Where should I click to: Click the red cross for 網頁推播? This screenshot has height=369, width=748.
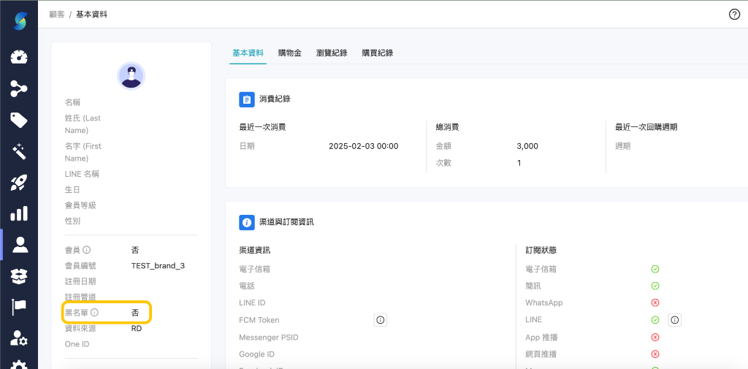point(655,354)
